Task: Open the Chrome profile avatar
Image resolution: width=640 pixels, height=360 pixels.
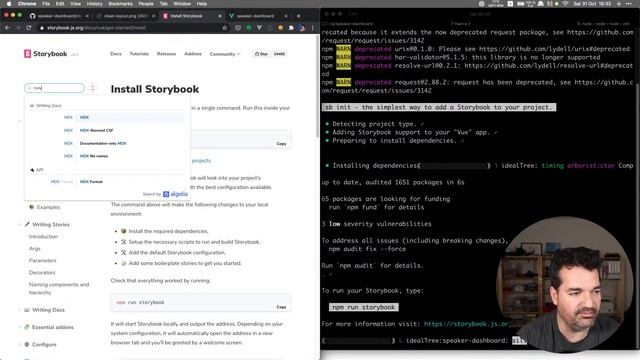Action: [302, 28]
